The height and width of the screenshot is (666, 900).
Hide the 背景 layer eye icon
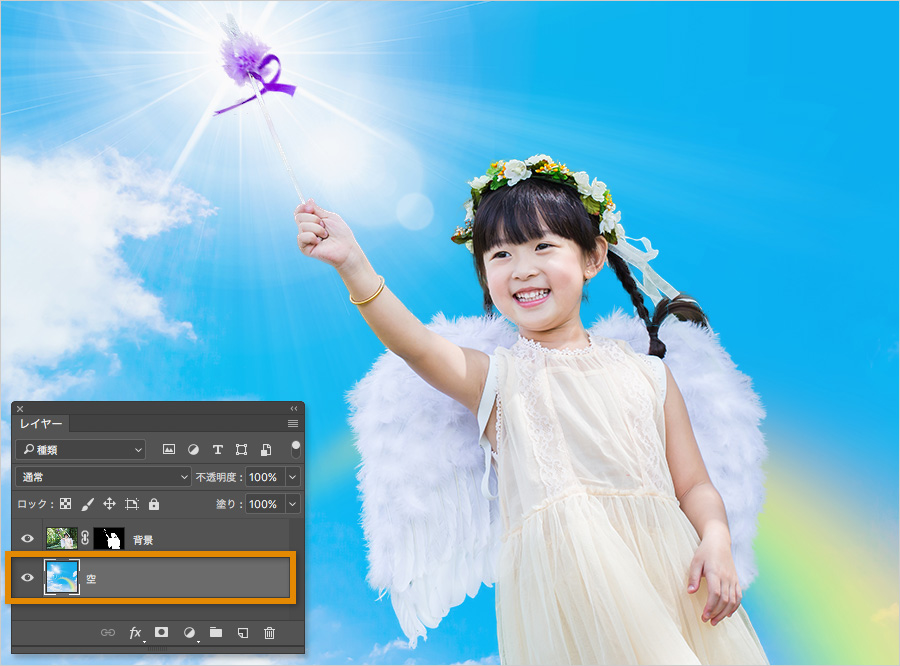[x=27, y=539]
